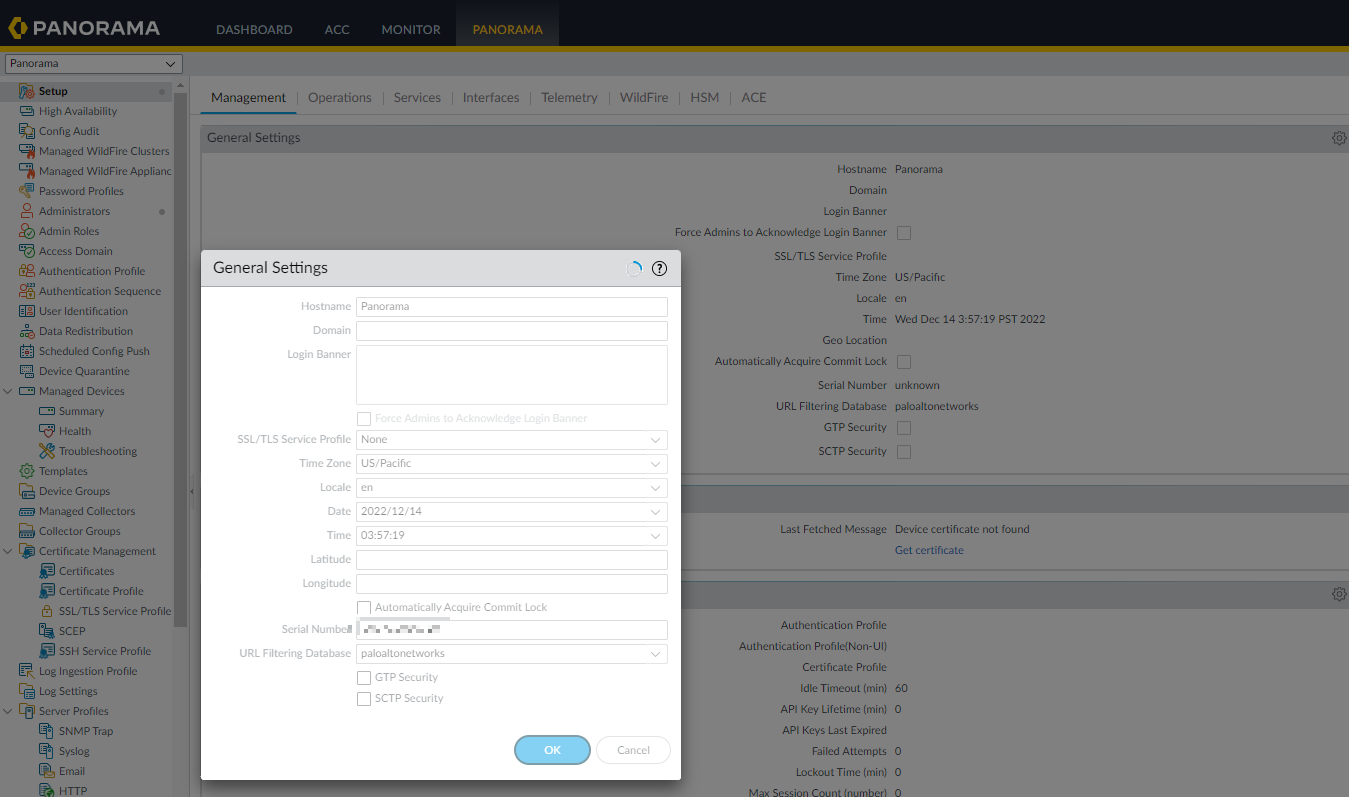Screen dimensions: 1349x797
Task: Toggle background SCTP Security checkbox
Action: 904,451
